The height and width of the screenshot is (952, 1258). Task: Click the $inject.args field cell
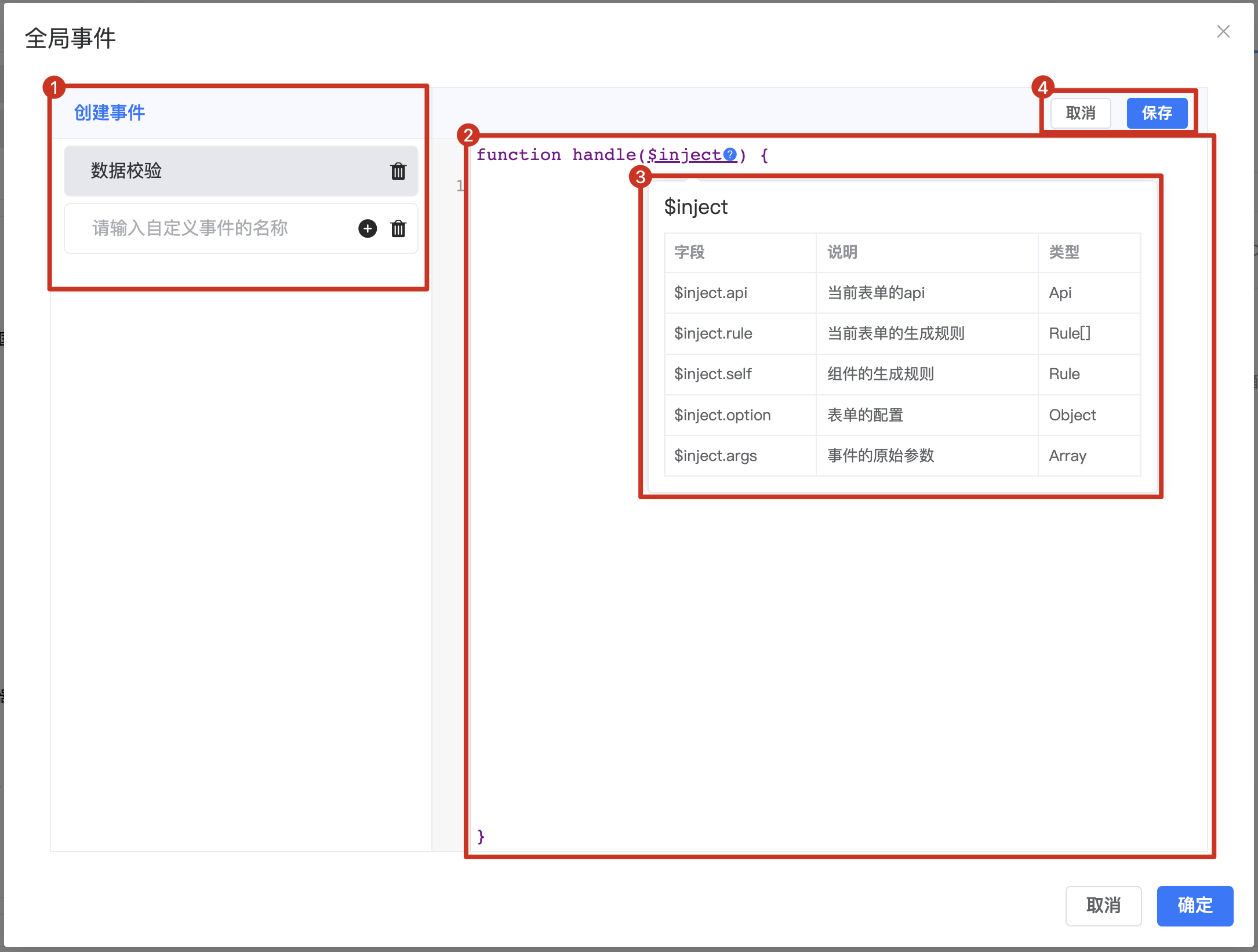(715, 456)
